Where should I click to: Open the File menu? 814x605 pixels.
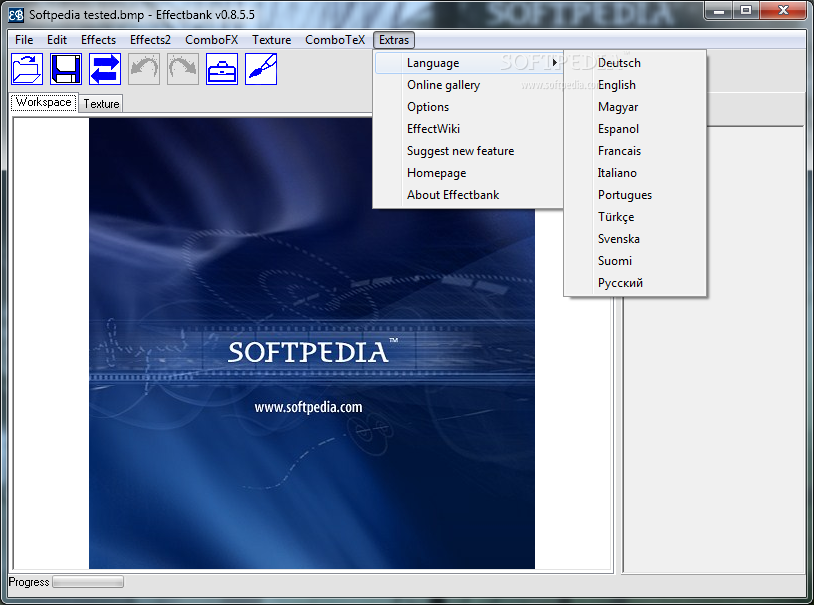(x=24, y=40)
